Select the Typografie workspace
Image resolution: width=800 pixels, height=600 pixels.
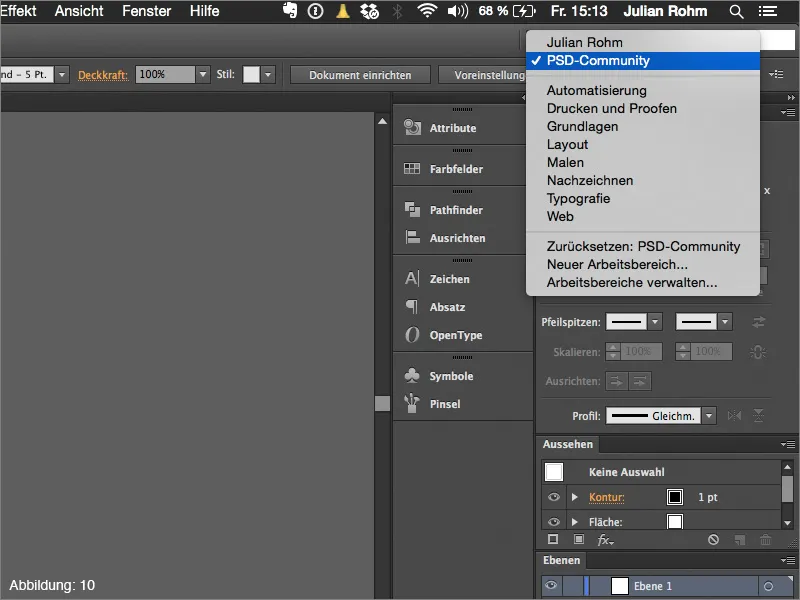(x=643, y=198)
